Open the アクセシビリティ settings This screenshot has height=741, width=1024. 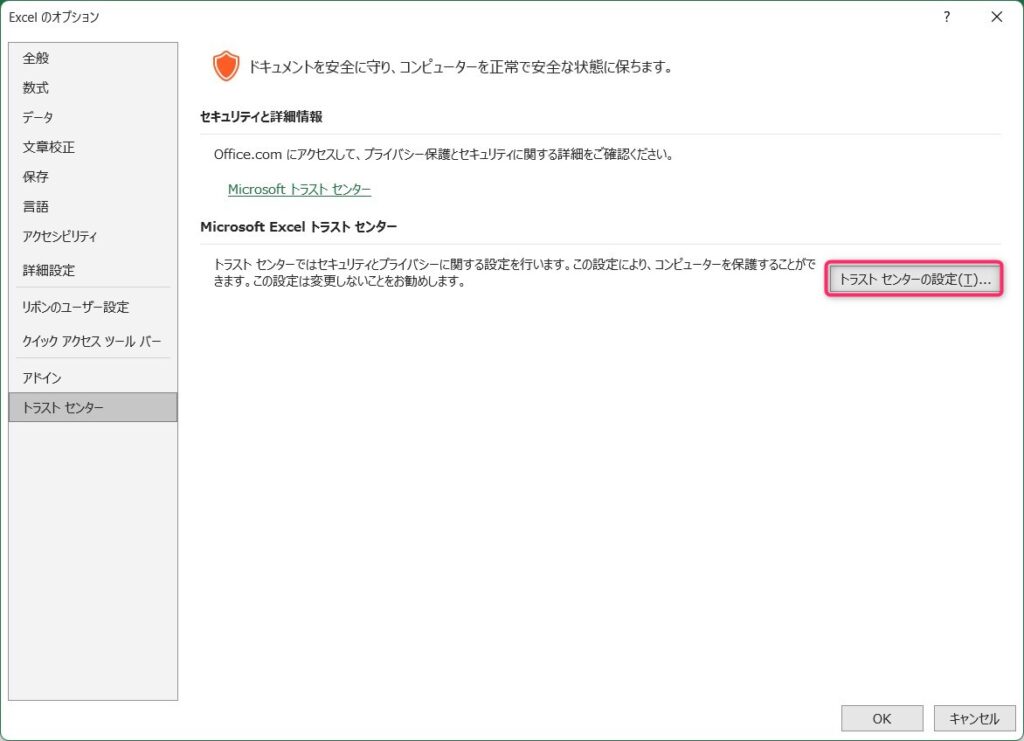tap(60, 237)
